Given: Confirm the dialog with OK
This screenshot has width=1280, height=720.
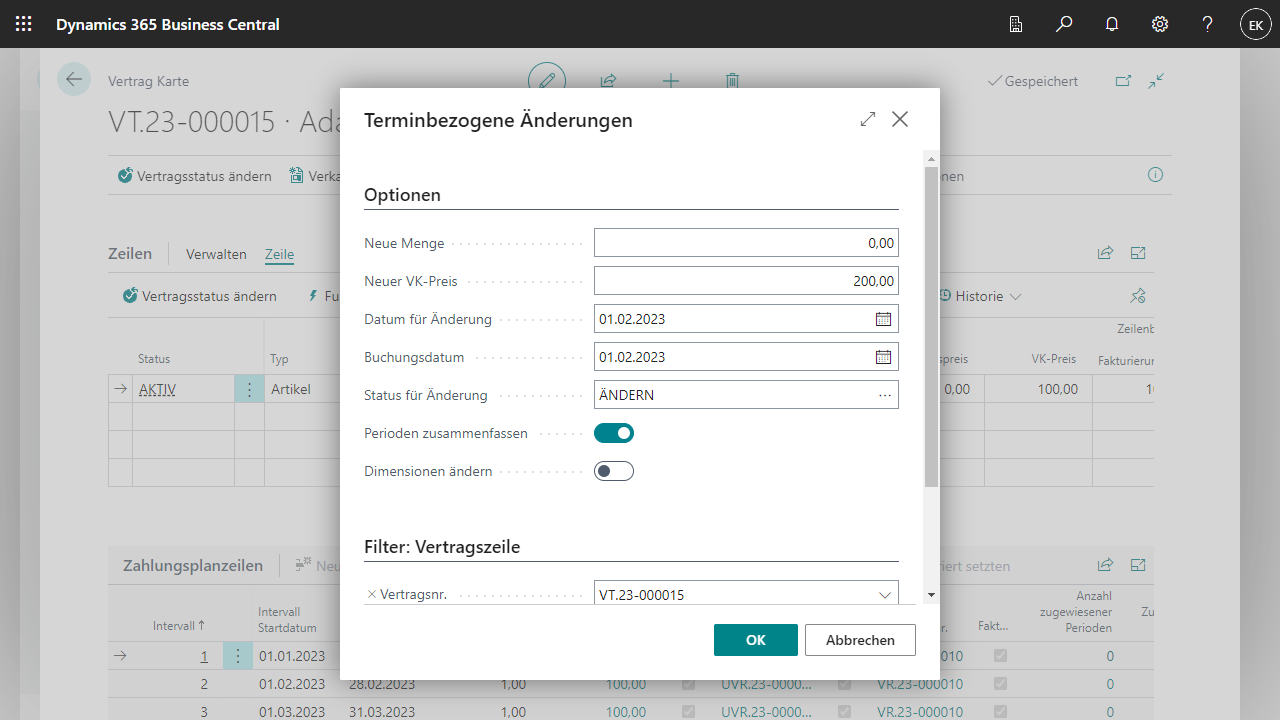Looking at the screenshot, I should [755, 640].
